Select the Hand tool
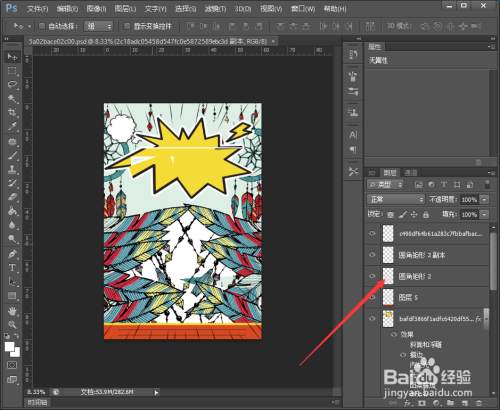 [x=12, y=311]
